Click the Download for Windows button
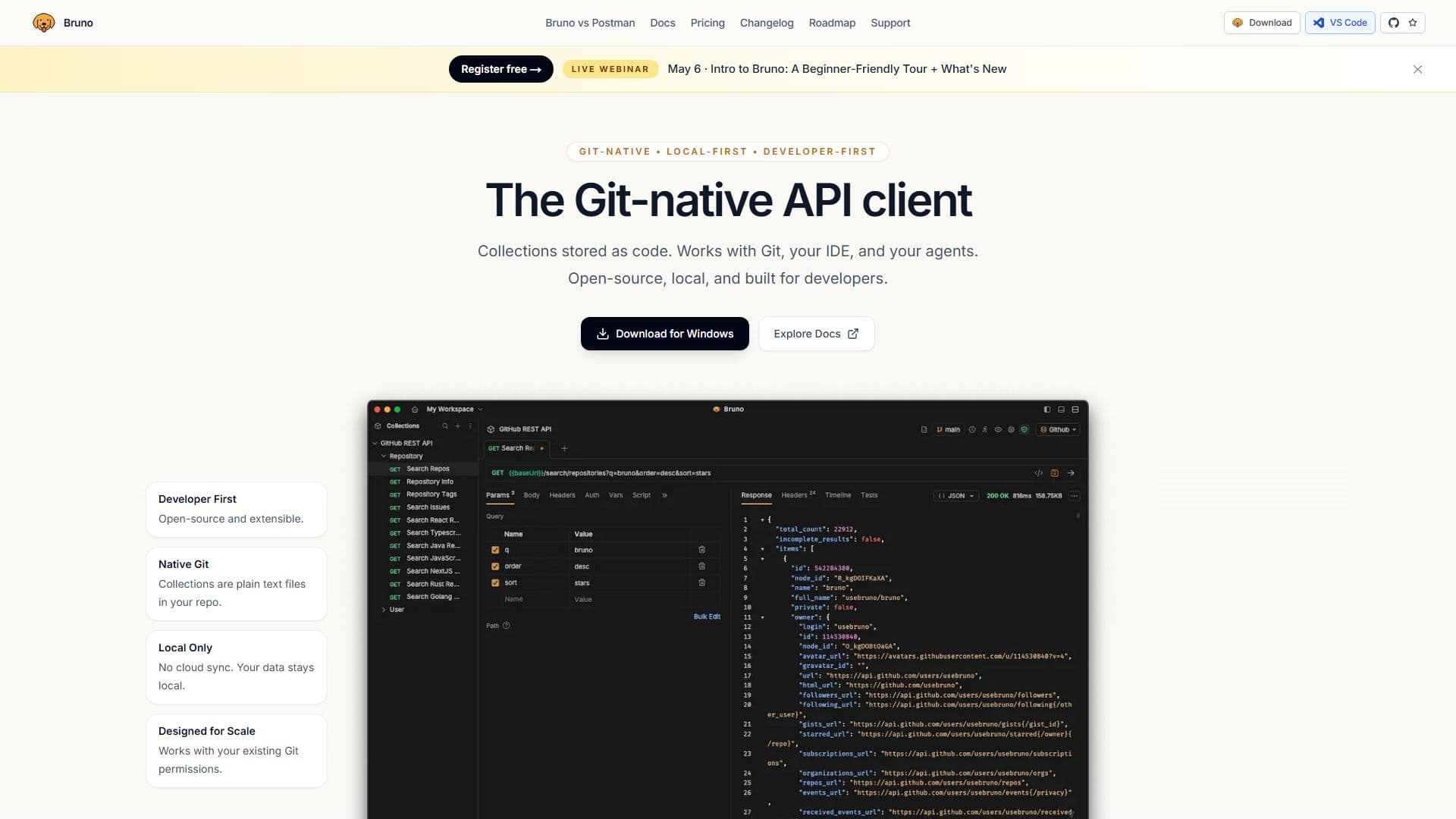The image size is (1456, 819). point(665,334)
